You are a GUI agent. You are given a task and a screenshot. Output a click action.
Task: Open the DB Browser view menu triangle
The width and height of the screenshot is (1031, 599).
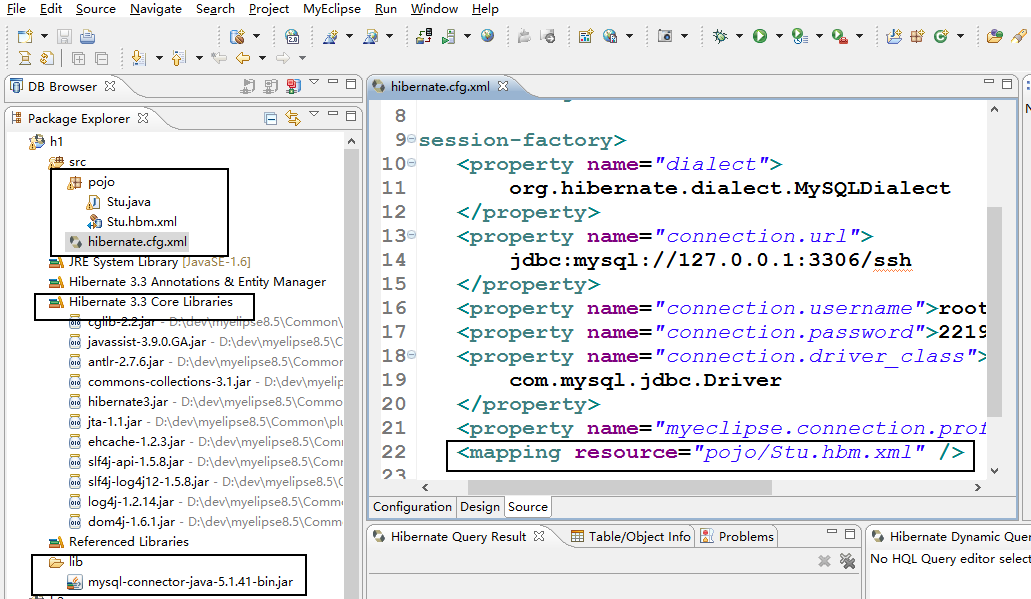tap(314, 82)
